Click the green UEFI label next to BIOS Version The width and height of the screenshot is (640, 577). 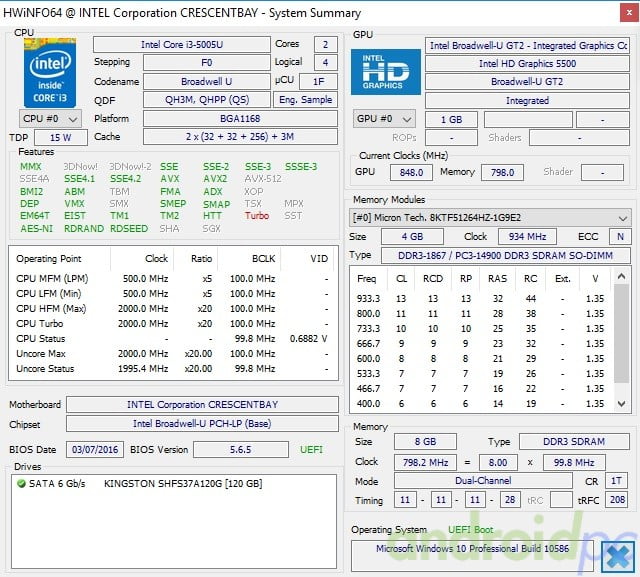(311, 450)
